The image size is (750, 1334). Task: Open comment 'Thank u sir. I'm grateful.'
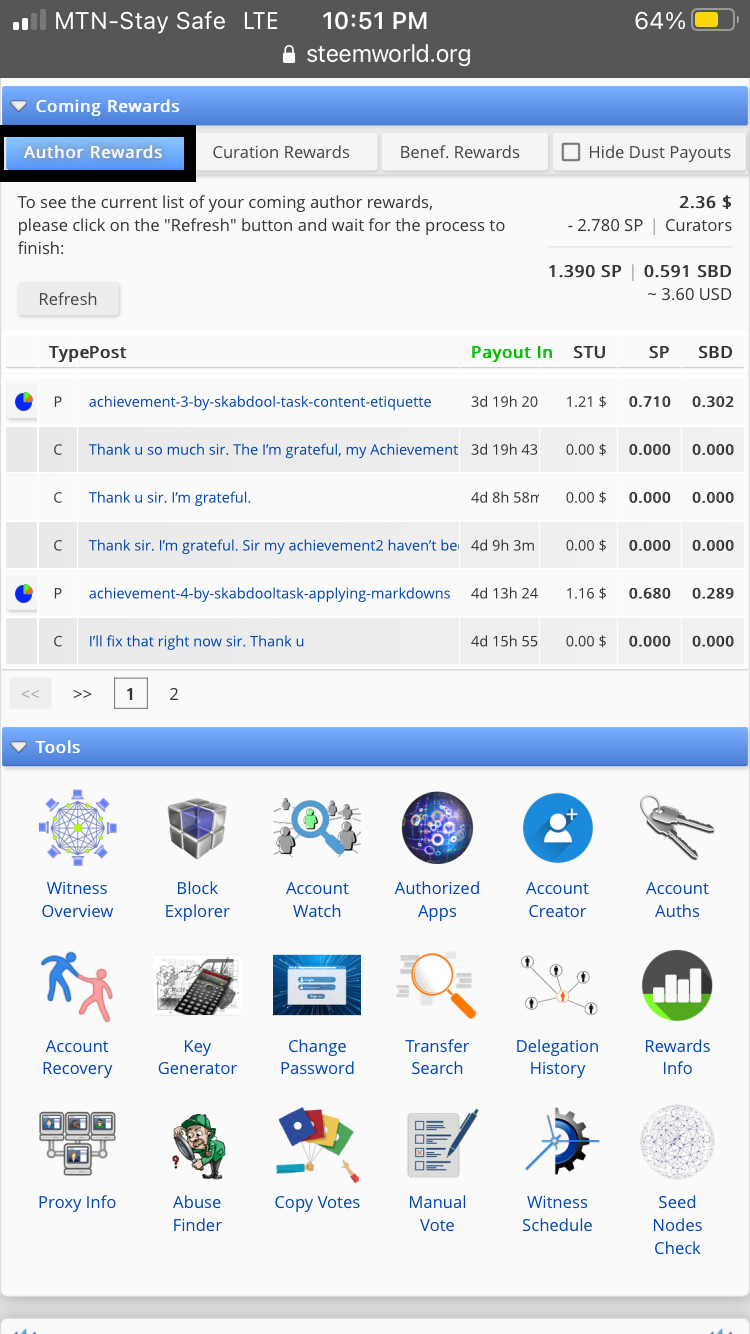click(170, 498)
